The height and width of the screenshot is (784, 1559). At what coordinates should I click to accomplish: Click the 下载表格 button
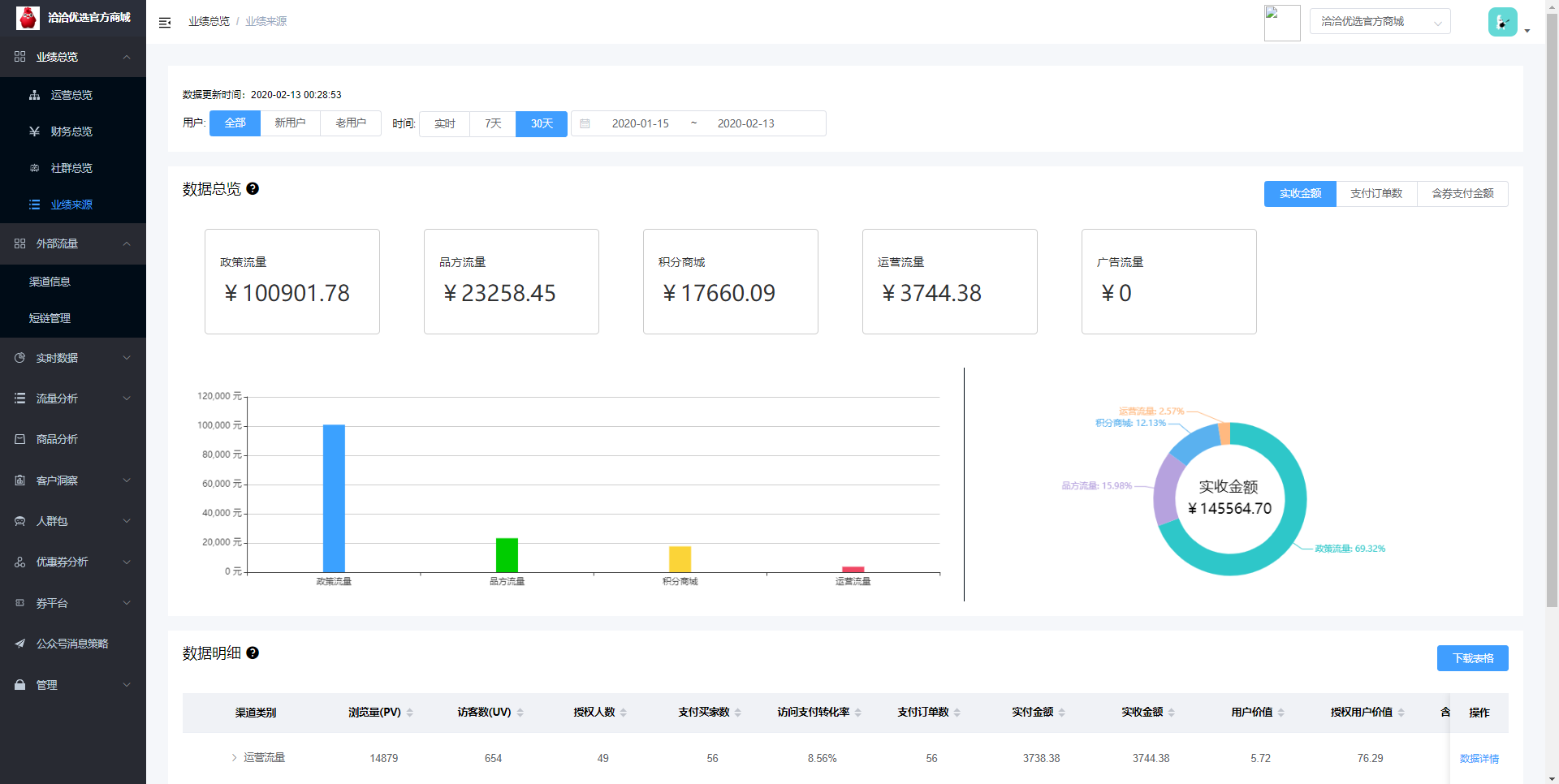pyautogui.click(x=1472, y=658)
